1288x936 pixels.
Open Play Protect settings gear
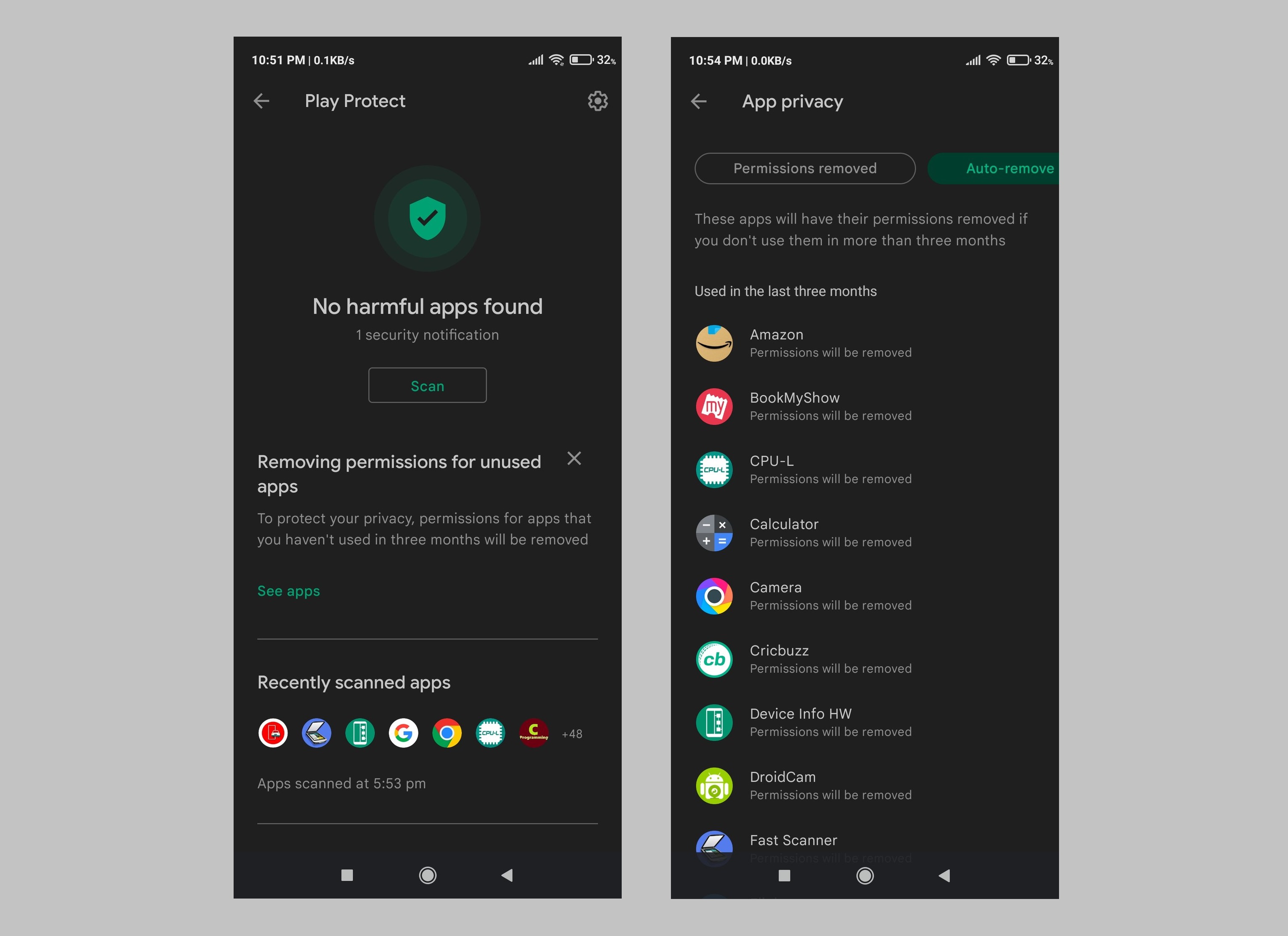(597, 100)
